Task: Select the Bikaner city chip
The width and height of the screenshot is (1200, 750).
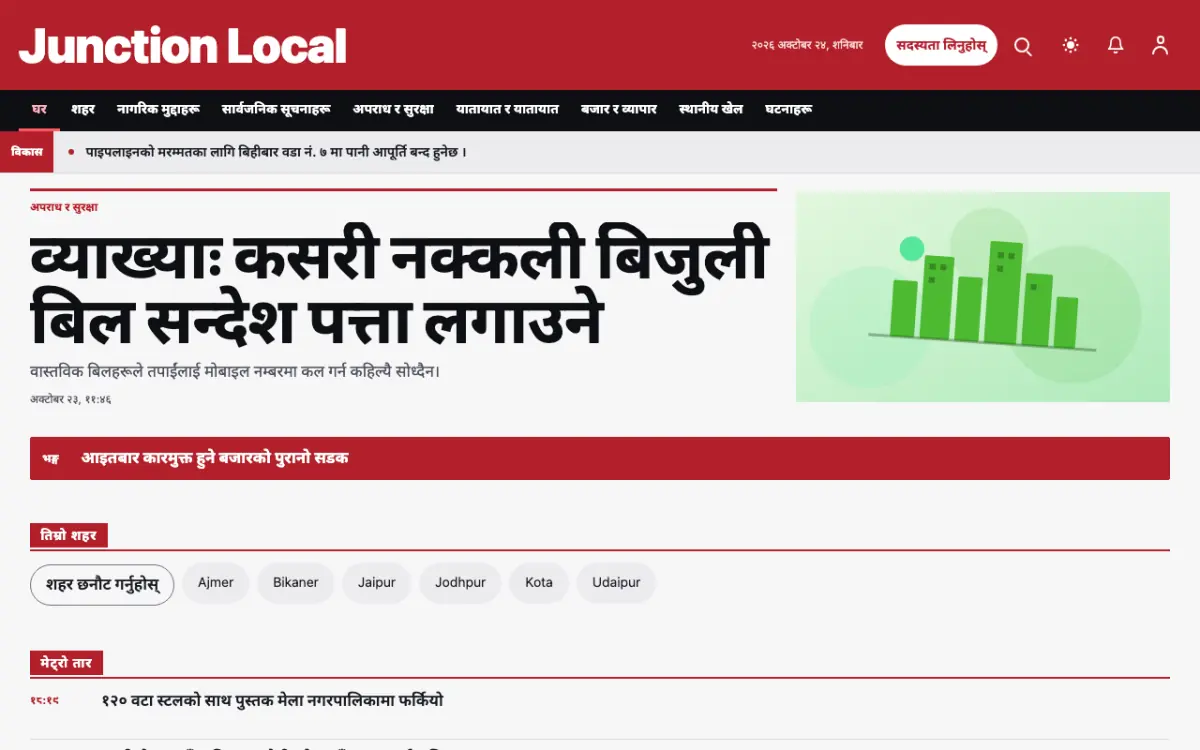Action: point(296,583)
